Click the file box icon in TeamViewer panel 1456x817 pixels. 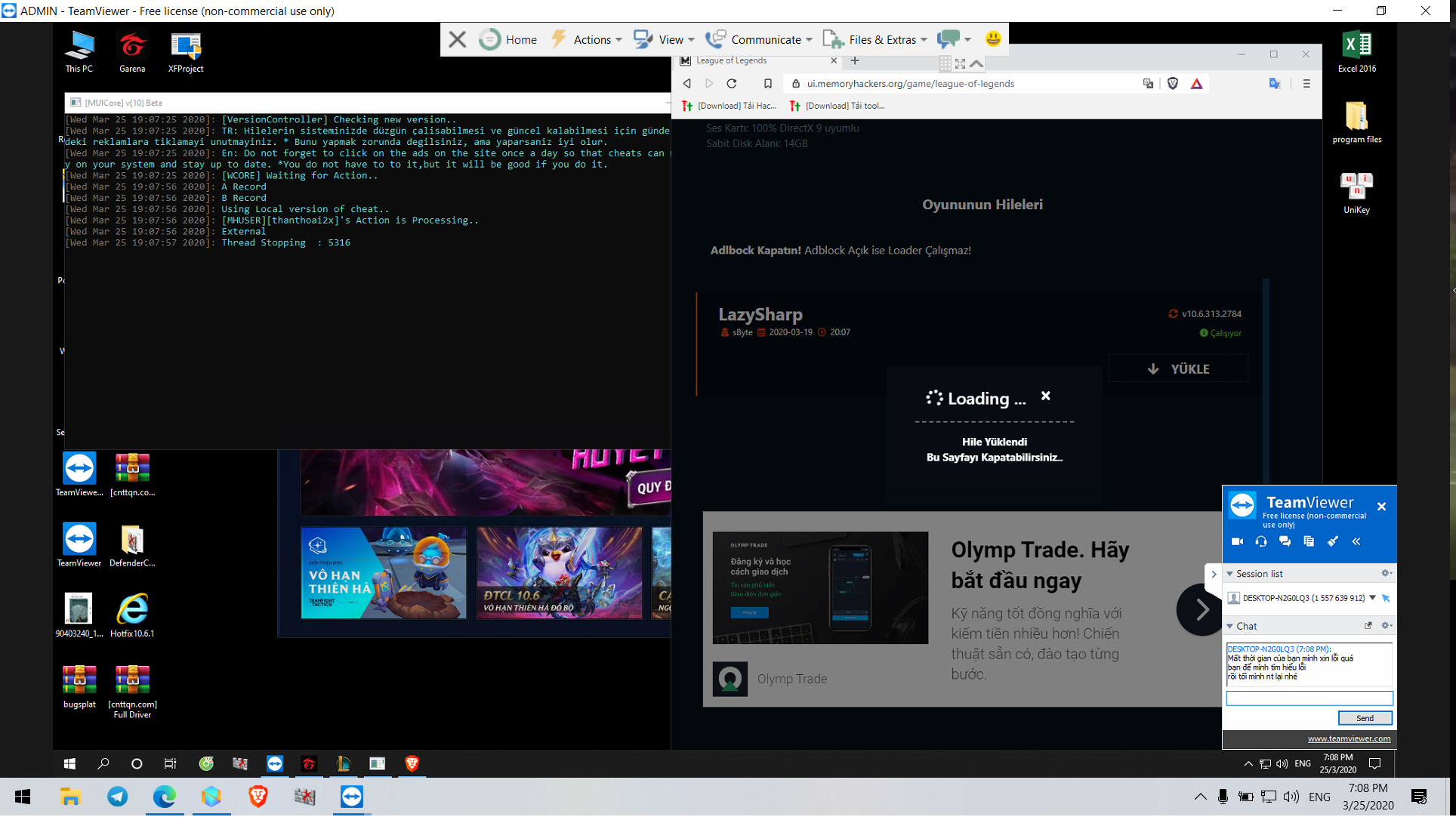tap(1309, 541)
